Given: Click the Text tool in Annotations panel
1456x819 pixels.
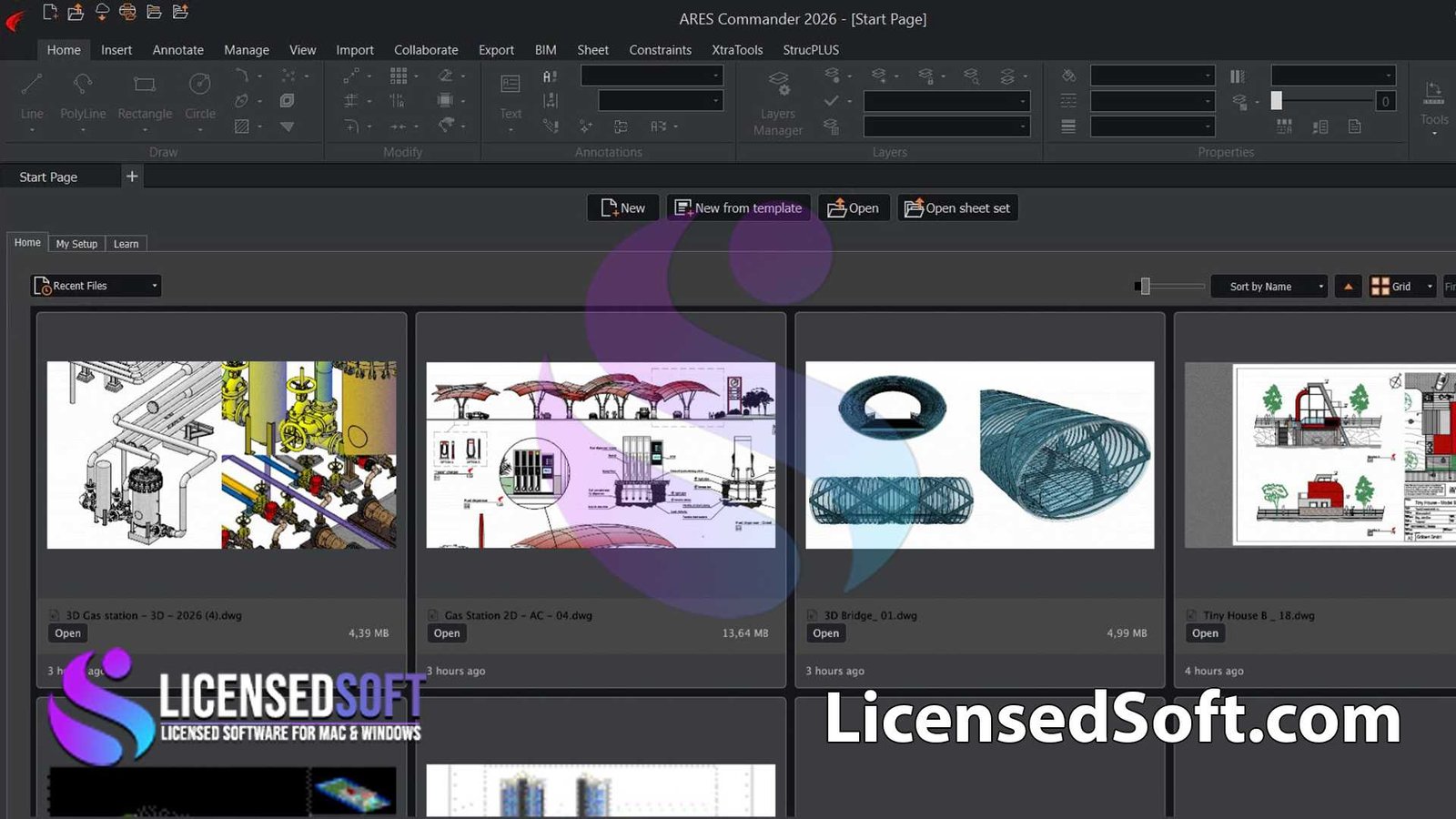Looking at the screenshot, I should (511, 96).
